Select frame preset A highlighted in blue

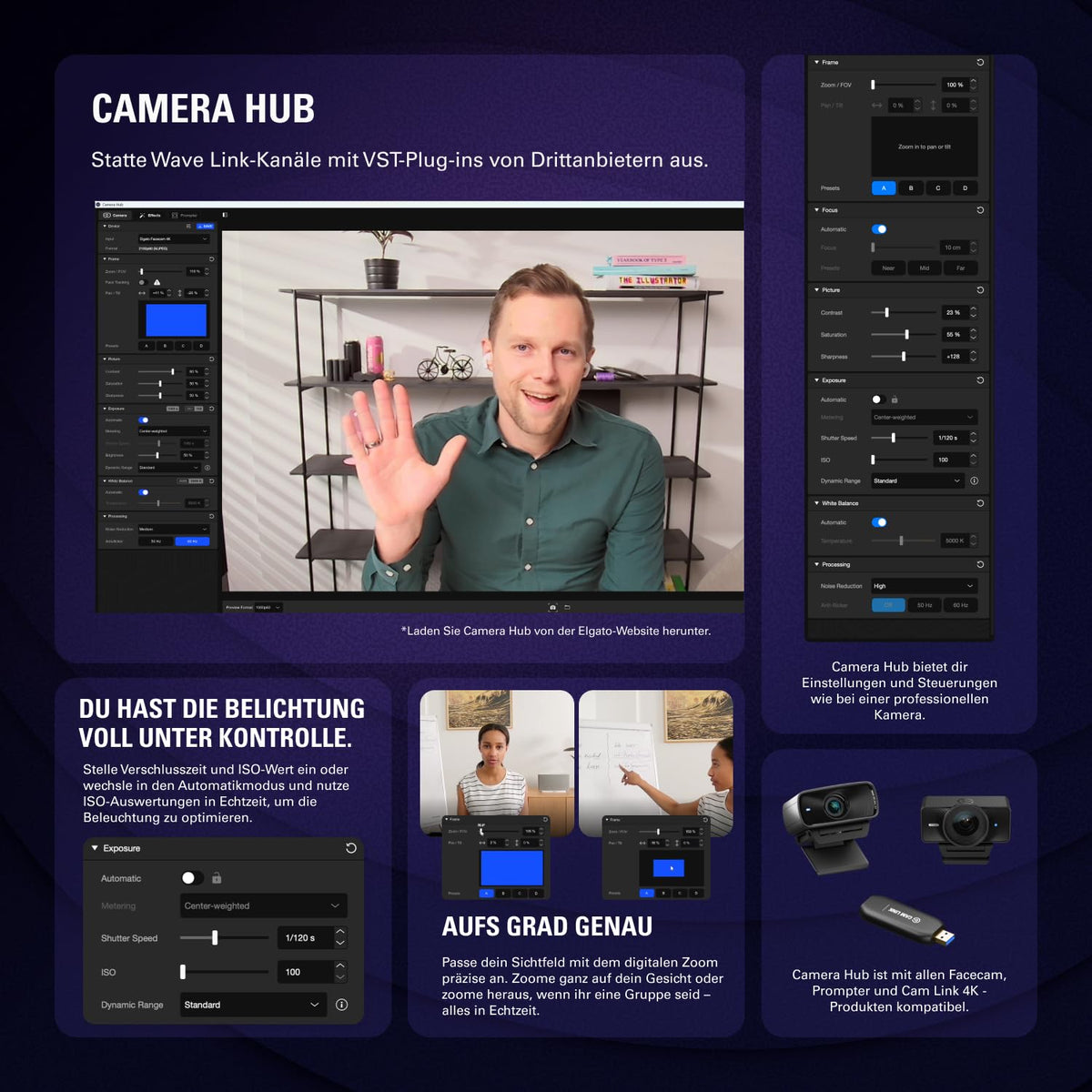[884, 188]
